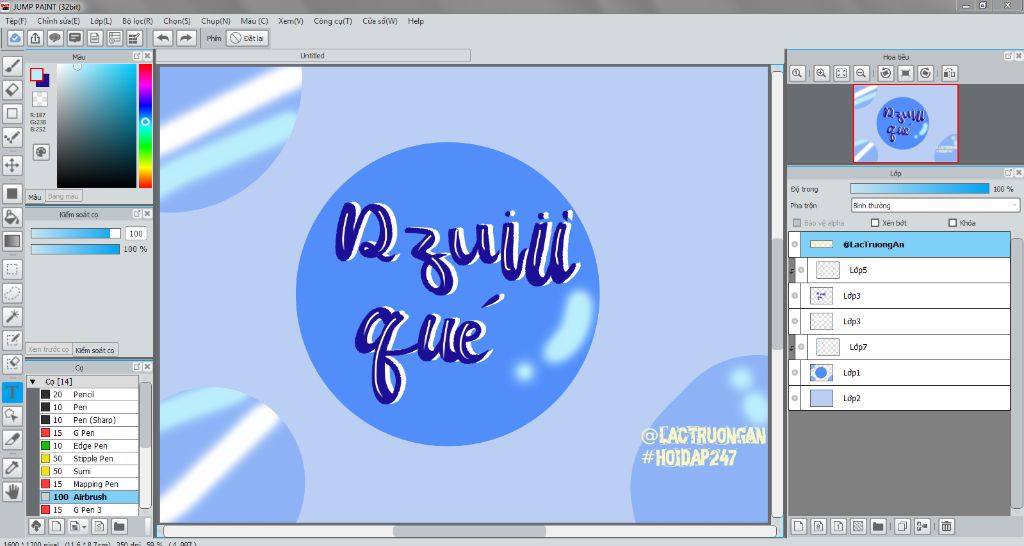Select the Hand pan tool
1024x546 pixels.
12,491
